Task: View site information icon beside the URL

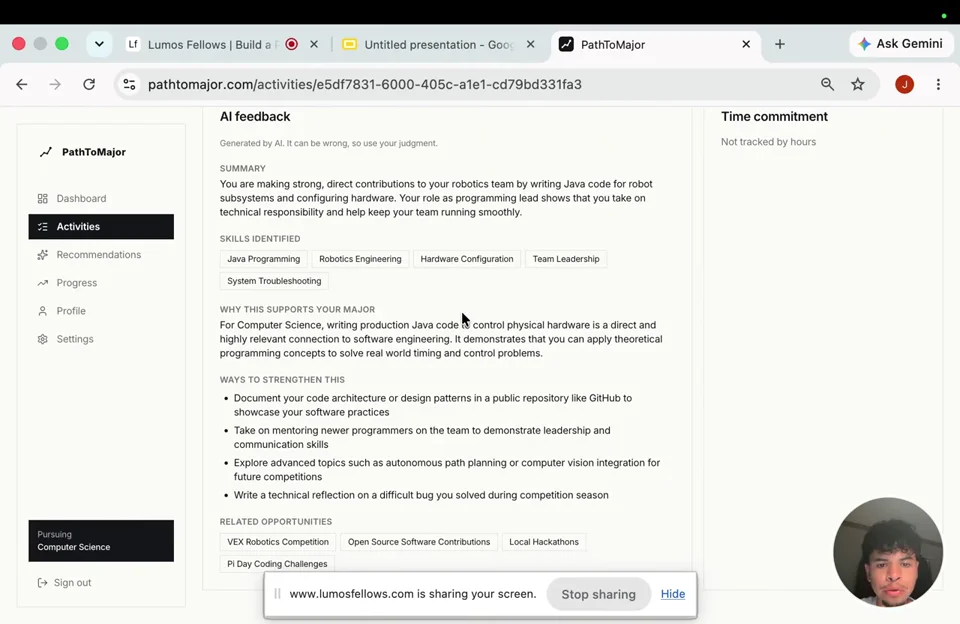Action: (x=129, y=85)
